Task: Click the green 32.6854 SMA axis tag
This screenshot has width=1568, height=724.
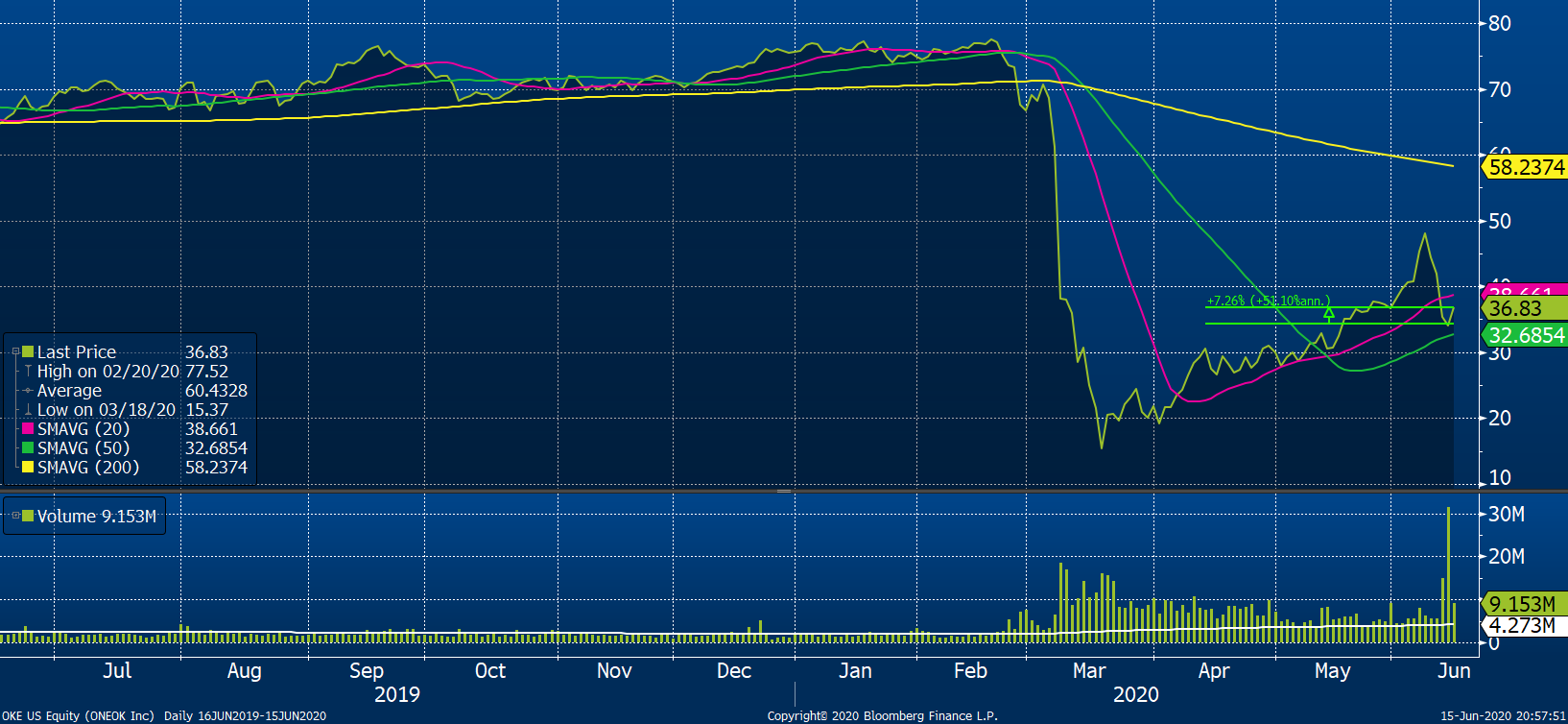Action: click(1526, 335)
